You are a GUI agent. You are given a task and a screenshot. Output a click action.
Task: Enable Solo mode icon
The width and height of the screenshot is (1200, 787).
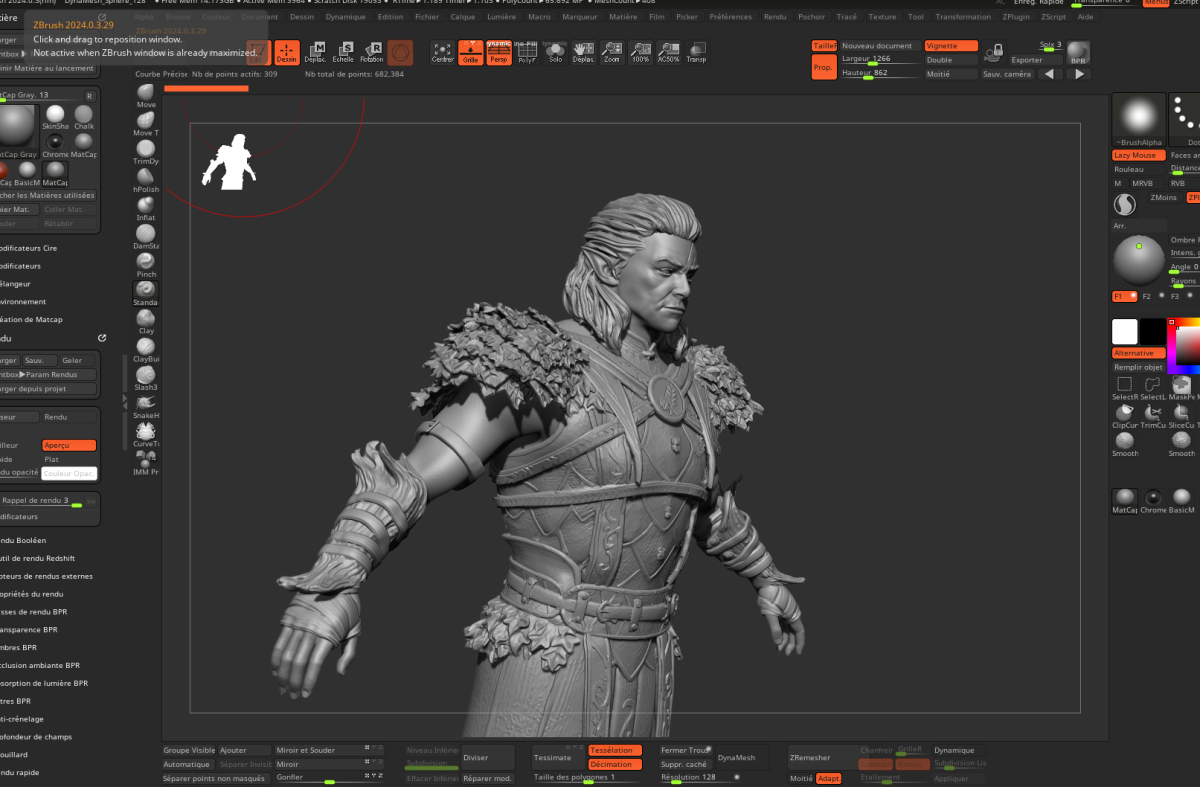[555, 53]
